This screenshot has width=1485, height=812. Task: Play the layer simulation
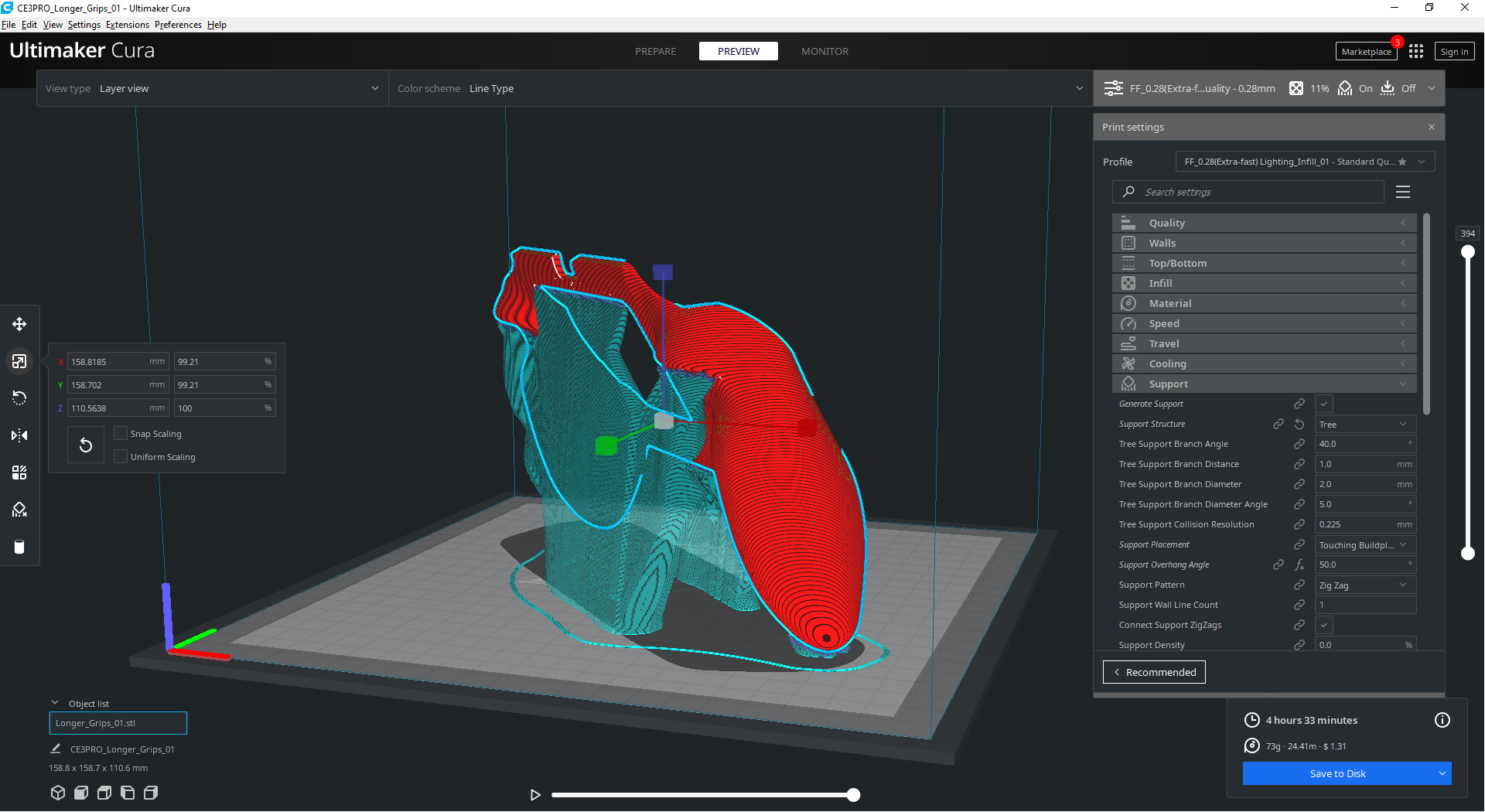click(534, 795)
